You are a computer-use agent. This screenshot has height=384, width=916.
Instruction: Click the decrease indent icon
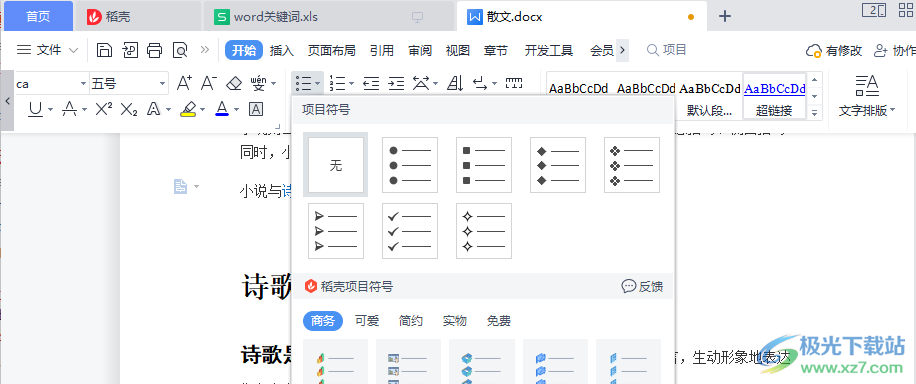click(x=371, y=84)
